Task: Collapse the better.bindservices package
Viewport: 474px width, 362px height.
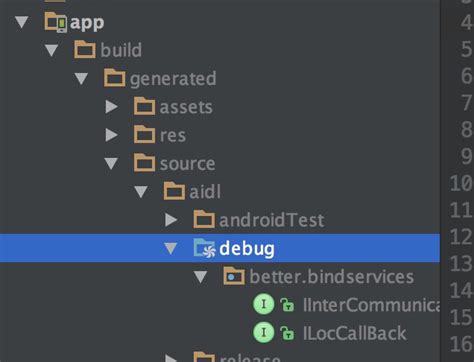Action: coord(200,277)
